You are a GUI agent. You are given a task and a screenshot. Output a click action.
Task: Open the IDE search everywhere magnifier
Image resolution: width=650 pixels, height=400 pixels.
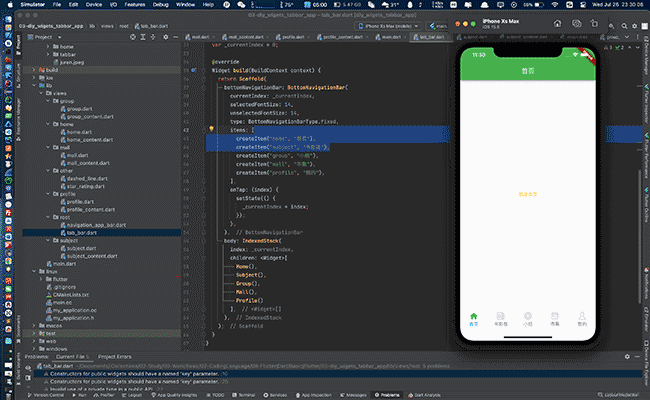(624, 26)
